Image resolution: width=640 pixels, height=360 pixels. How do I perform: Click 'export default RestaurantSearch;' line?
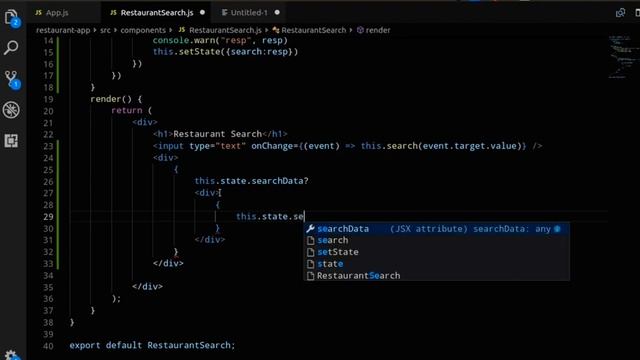click(152, 345)
